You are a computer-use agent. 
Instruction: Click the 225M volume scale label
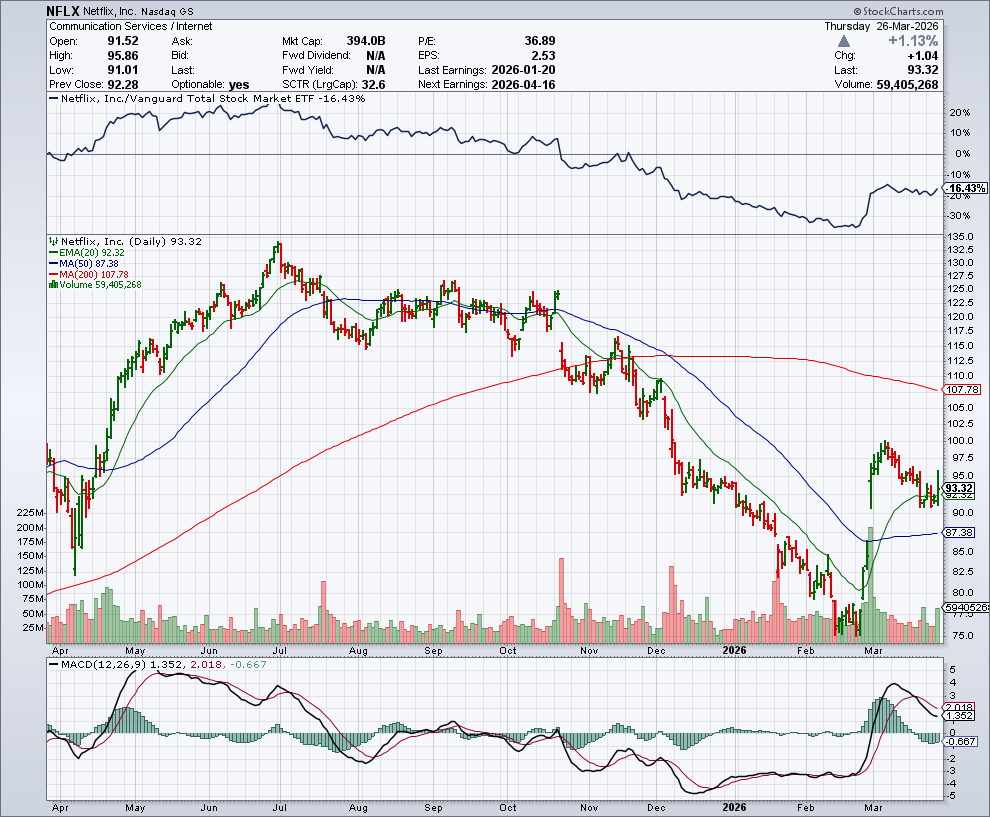coord(30,513)
